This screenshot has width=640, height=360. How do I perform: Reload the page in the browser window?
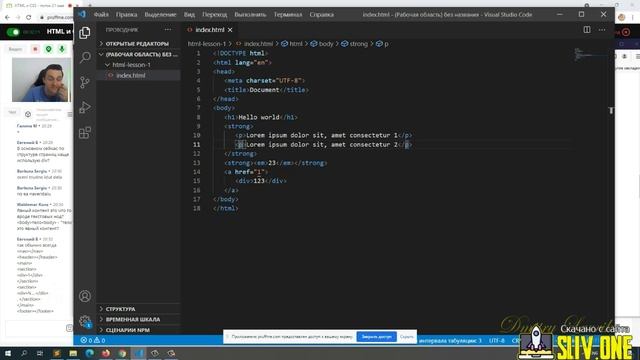coord(28,18)
